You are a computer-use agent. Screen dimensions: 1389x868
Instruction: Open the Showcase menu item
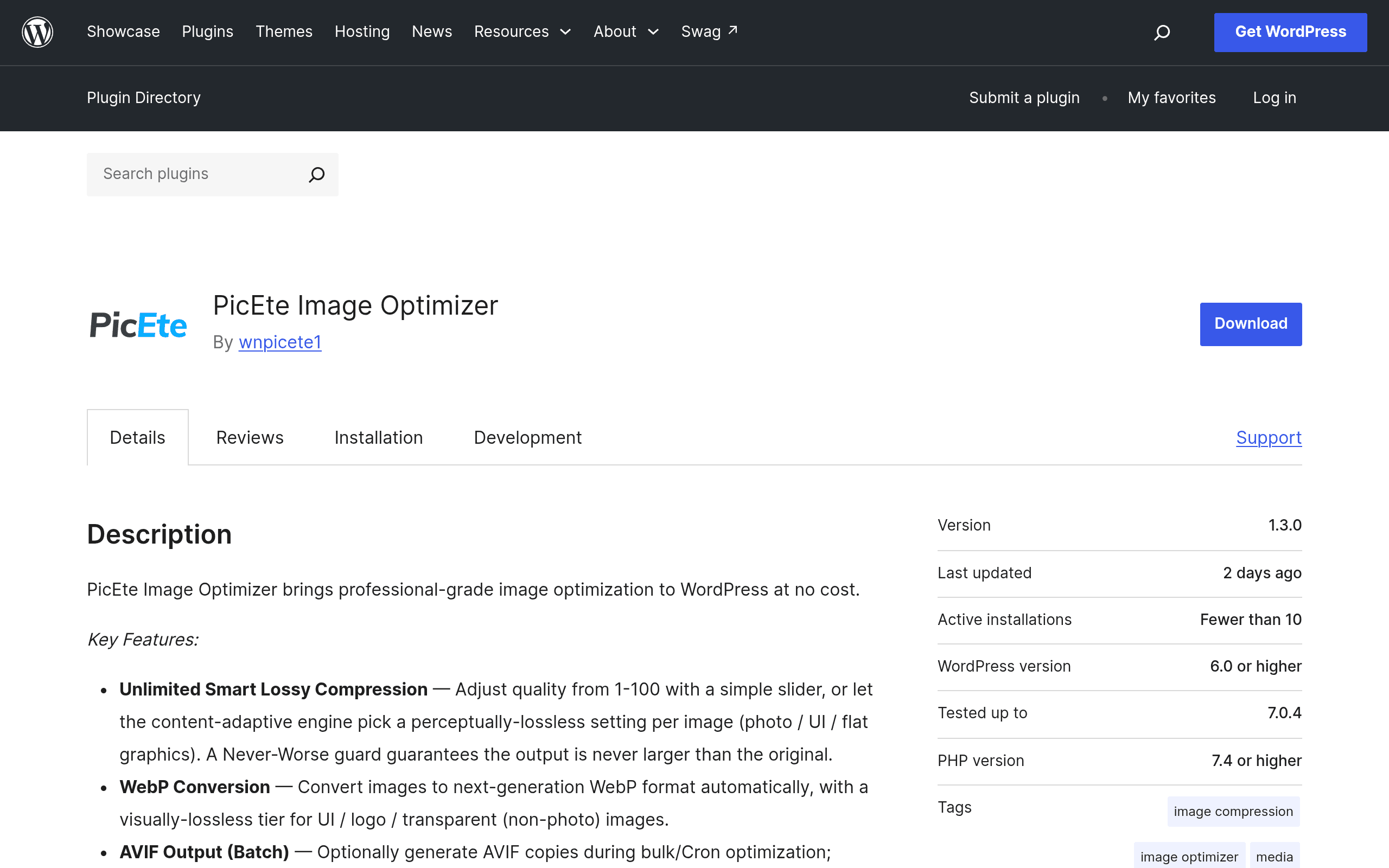(x=123, y=31)
